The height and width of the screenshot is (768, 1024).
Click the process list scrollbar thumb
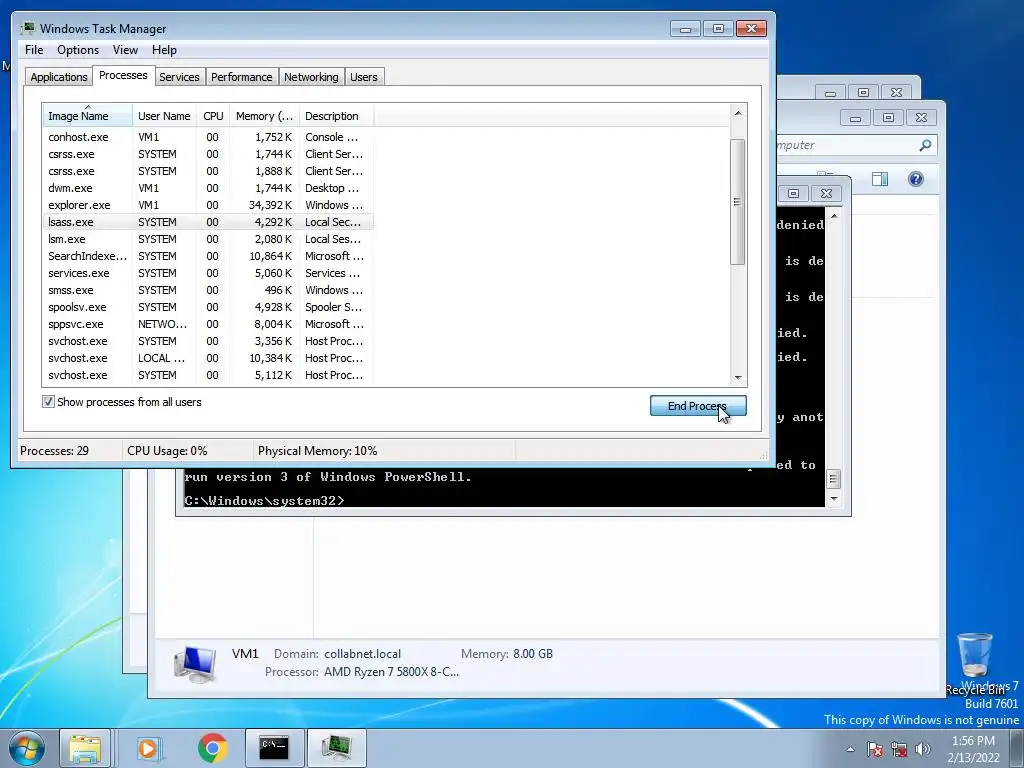[x=737, y=202]
